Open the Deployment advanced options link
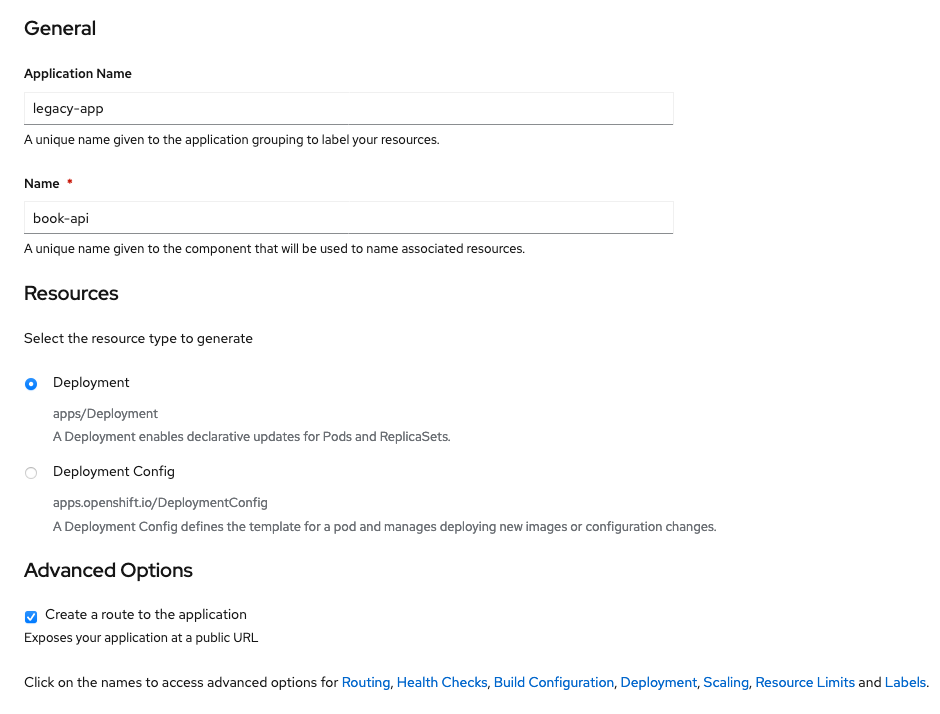 click(658, 682)
